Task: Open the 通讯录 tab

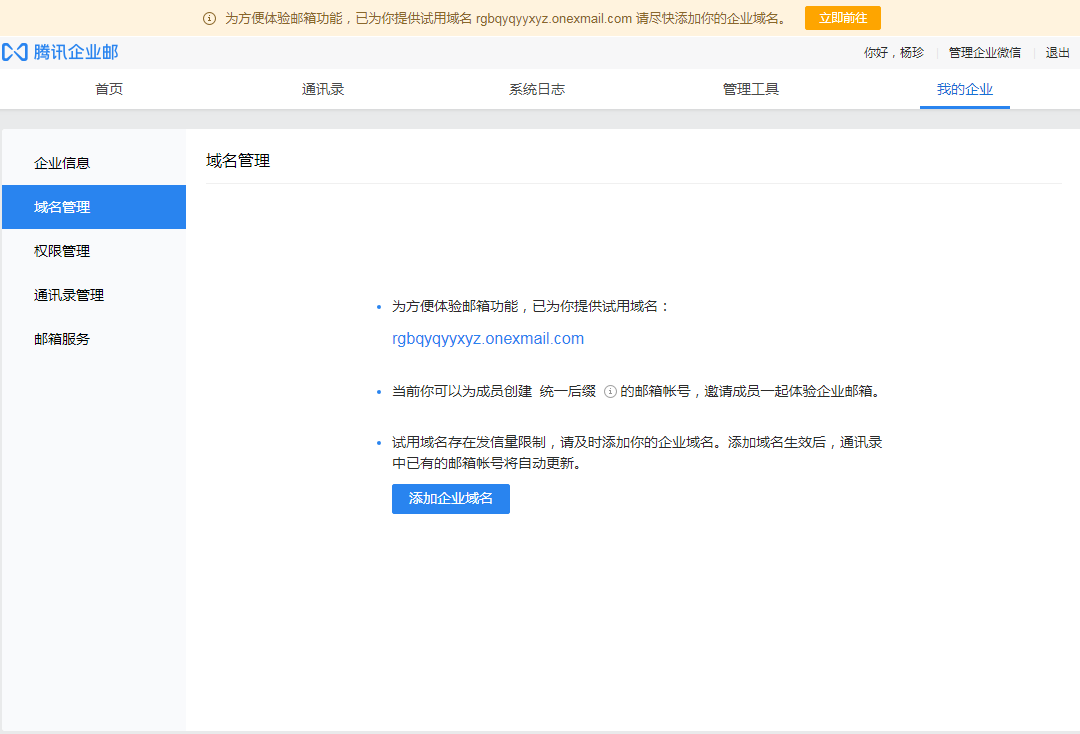Action: [x=322, y=89]
